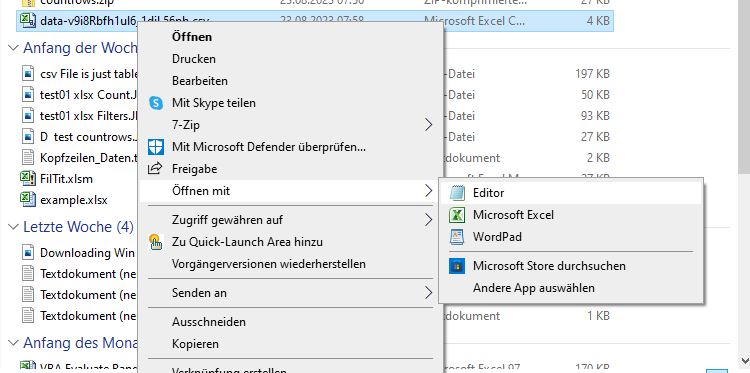Click the scrollbar down arrow
Viewport: 750px width, 373px height.
click(x=744, y=361)
